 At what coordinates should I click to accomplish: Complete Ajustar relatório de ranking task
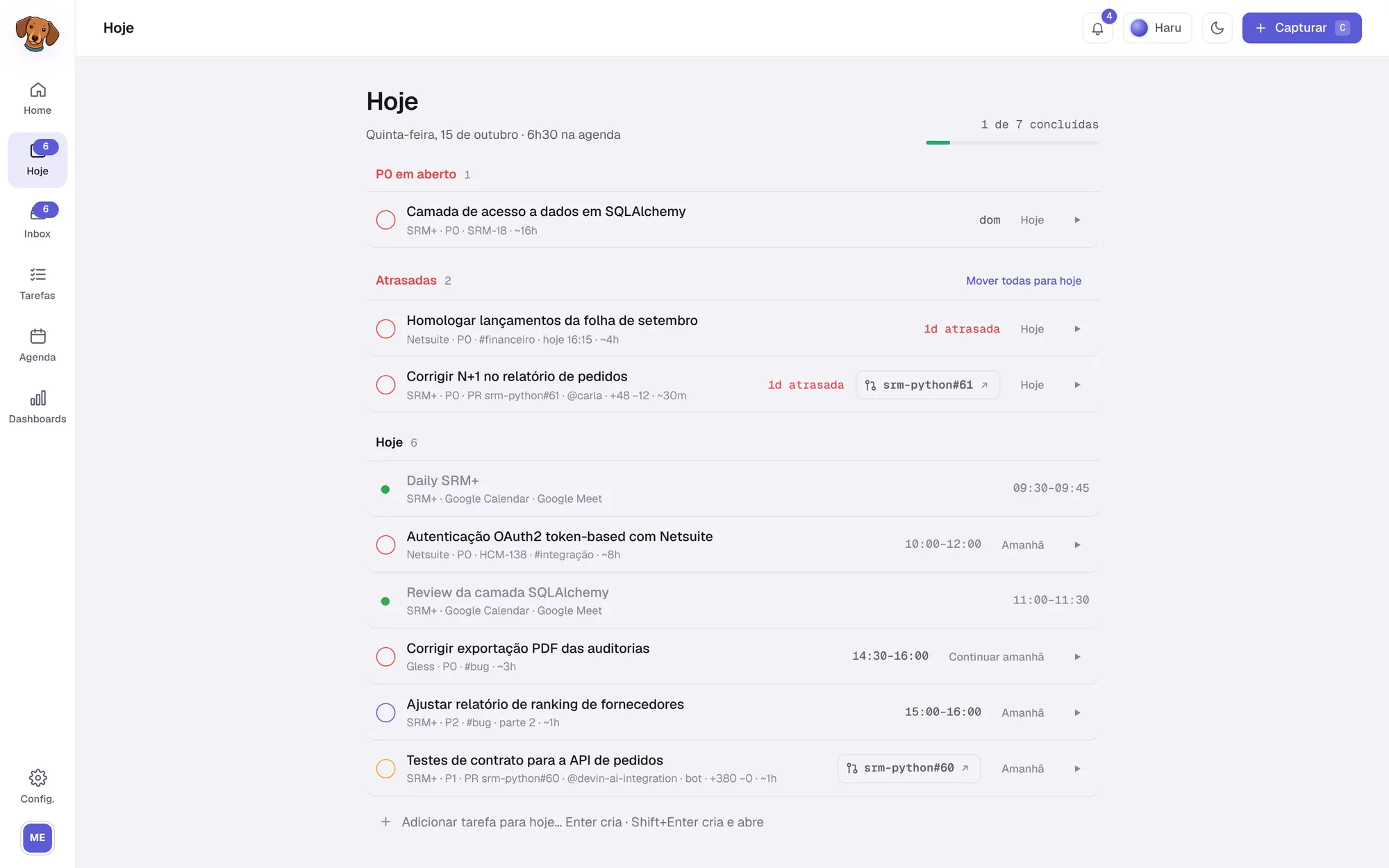[x=385, y=712]
